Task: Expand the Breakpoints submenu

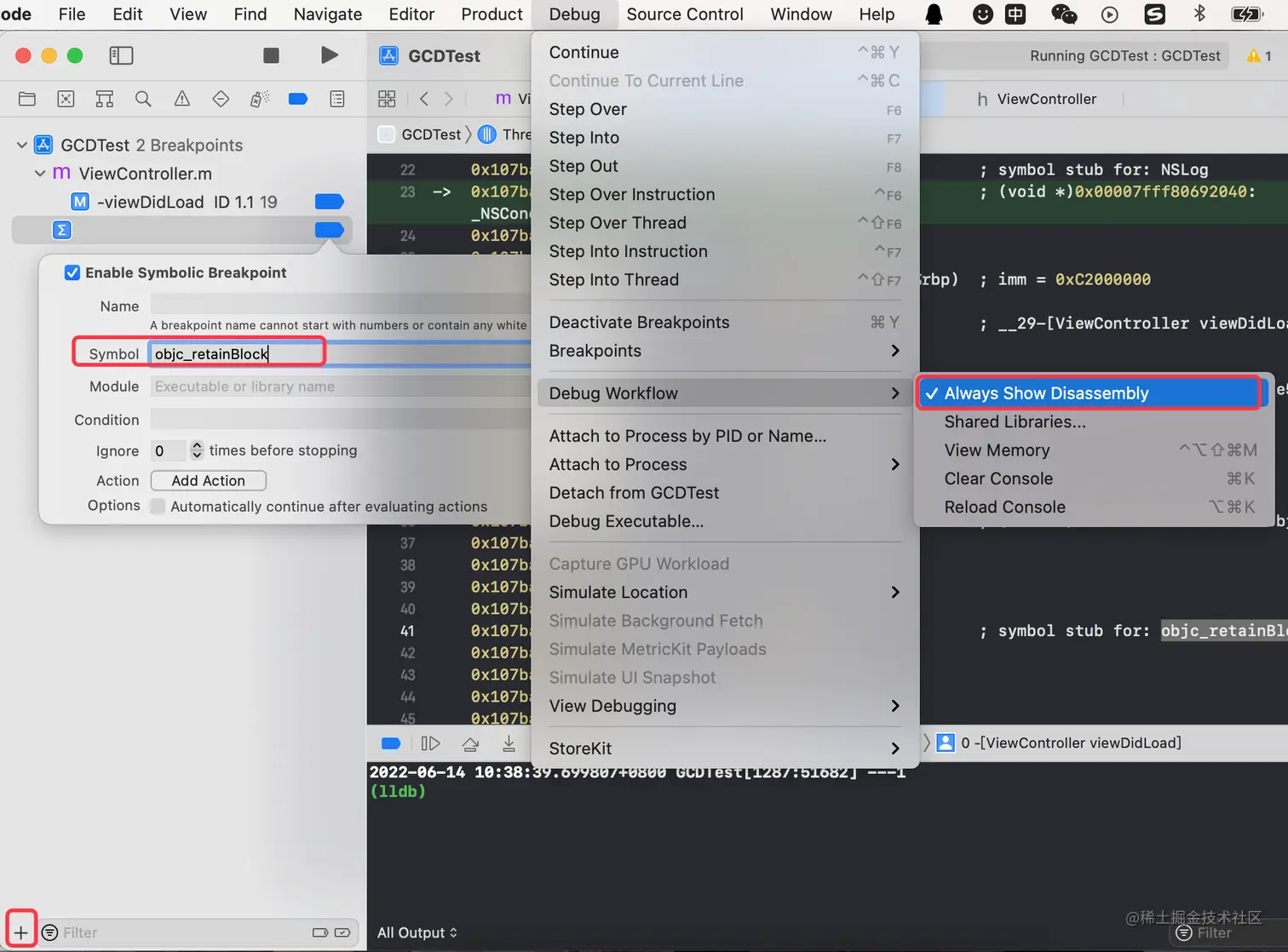Action: click(725, 351)
